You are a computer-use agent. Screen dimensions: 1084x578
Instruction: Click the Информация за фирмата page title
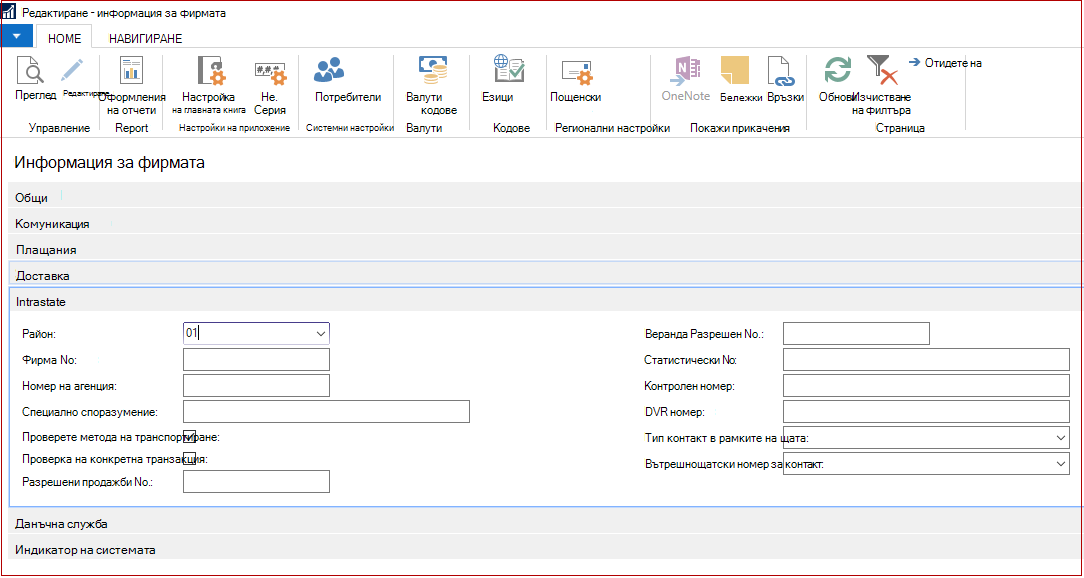pyautogui.click(x=109, y=163)
